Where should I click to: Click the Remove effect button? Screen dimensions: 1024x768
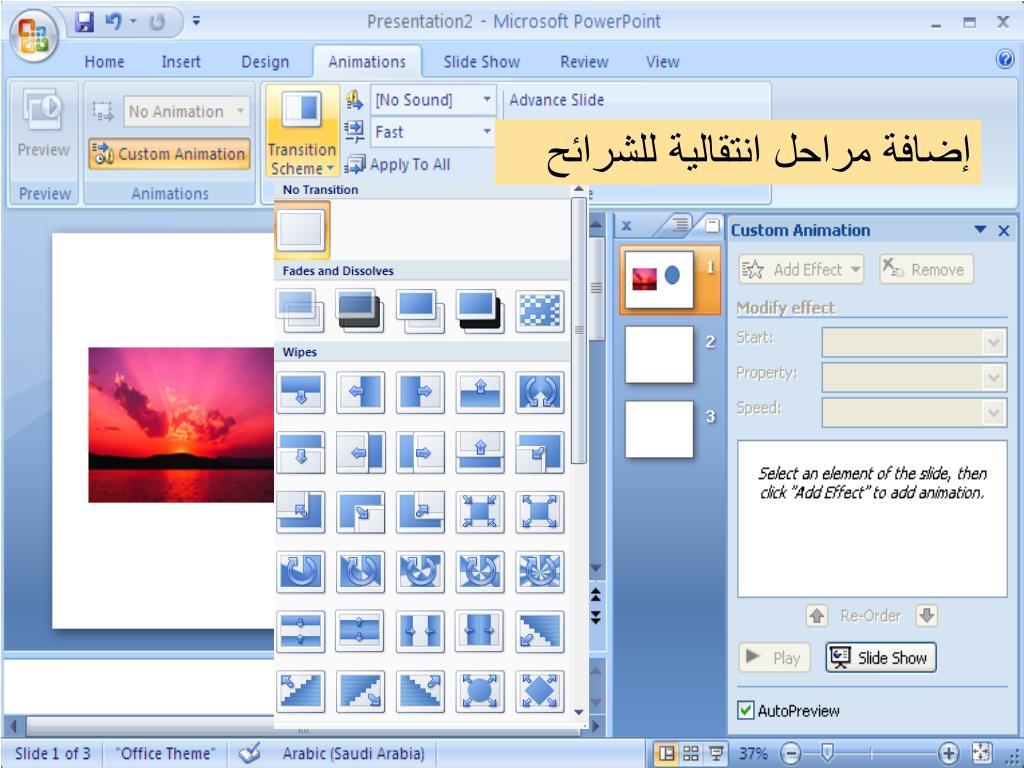(926, 269)
